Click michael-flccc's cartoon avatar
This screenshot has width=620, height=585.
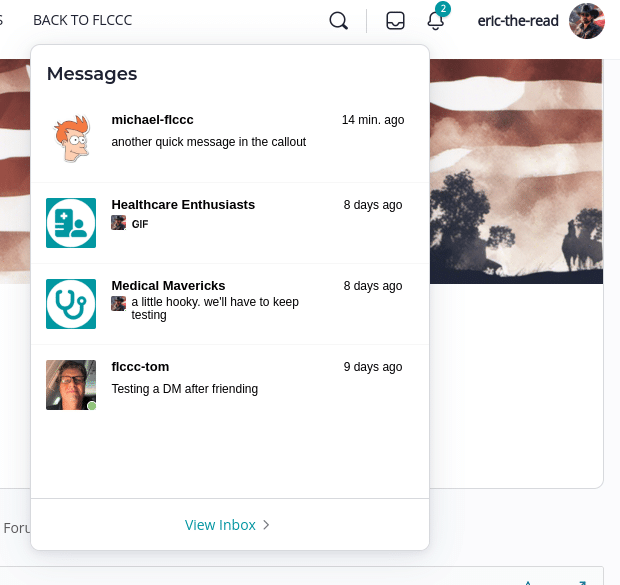[x=71, y=142]
